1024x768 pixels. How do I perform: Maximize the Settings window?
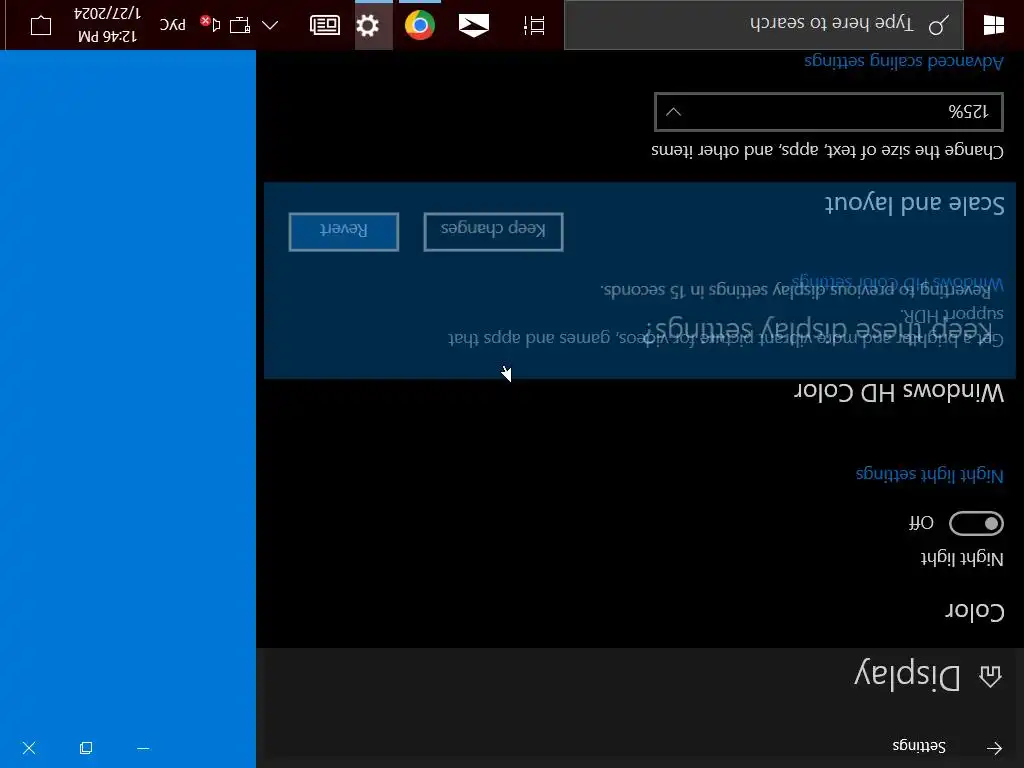[86, 748]
